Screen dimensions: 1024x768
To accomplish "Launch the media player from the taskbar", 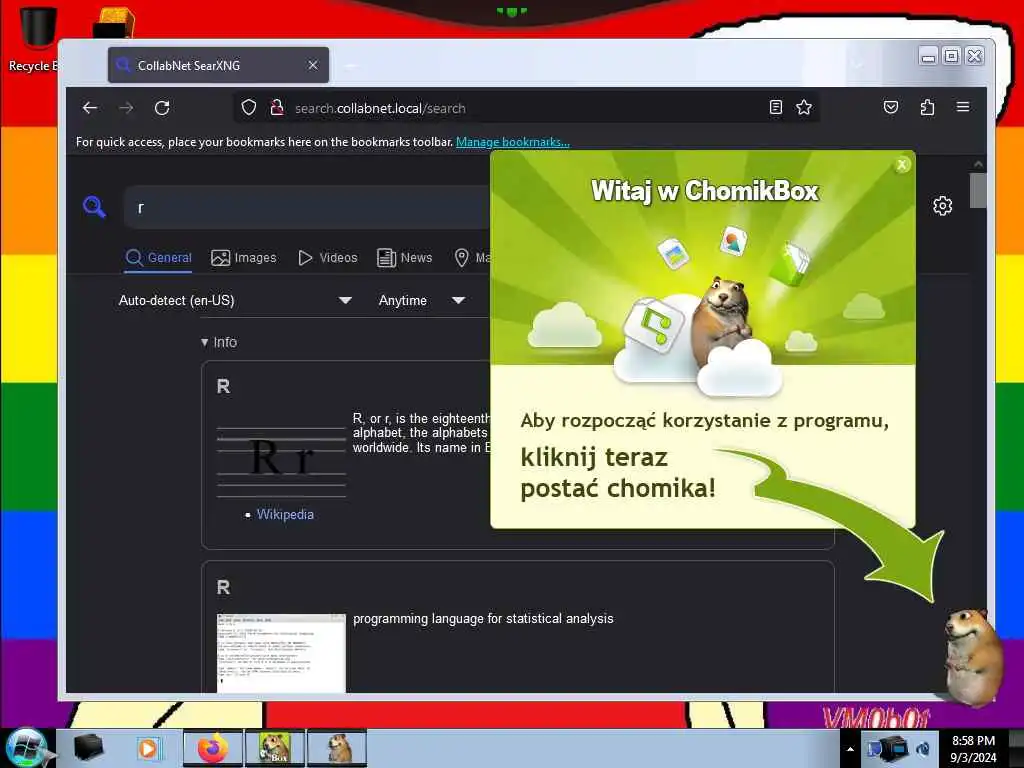I will coord(148,748).
